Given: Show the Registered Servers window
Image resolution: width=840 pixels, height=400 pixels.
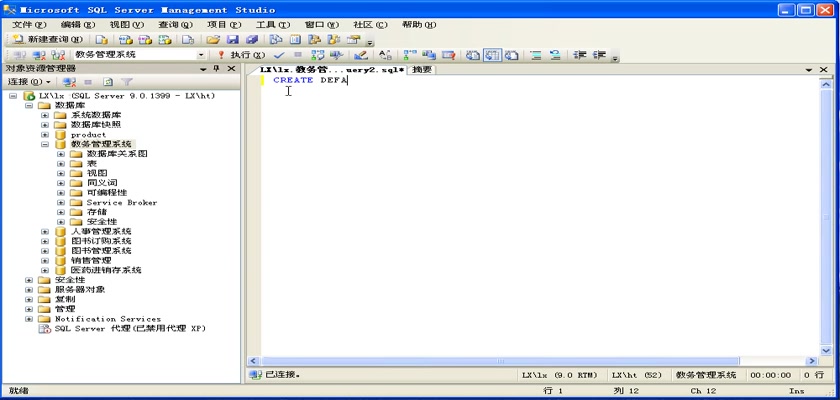Looking at the screenshot, I should pos(275,40).
